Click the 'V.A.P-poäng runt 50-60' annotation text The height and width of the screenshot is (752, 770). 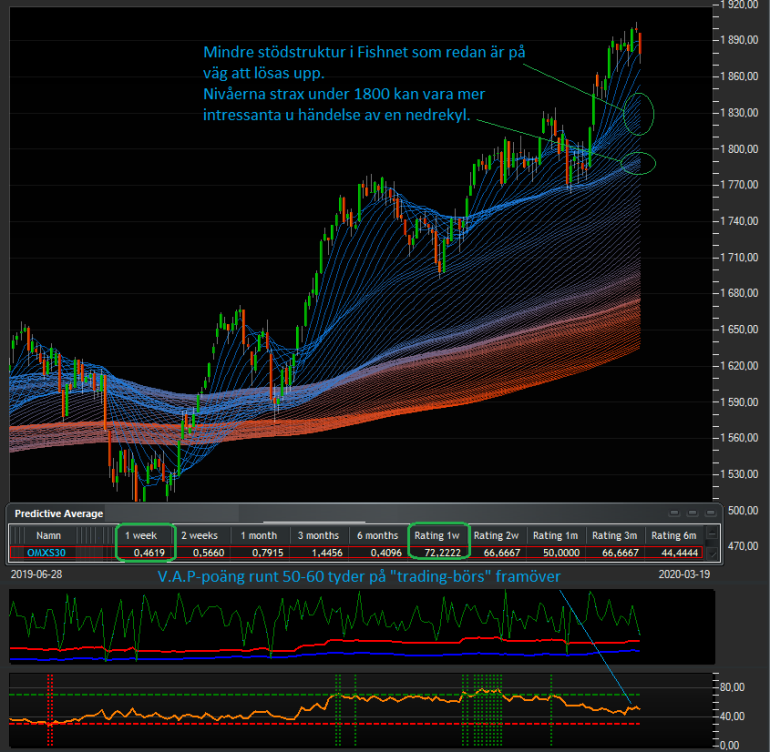coord(359,577)
